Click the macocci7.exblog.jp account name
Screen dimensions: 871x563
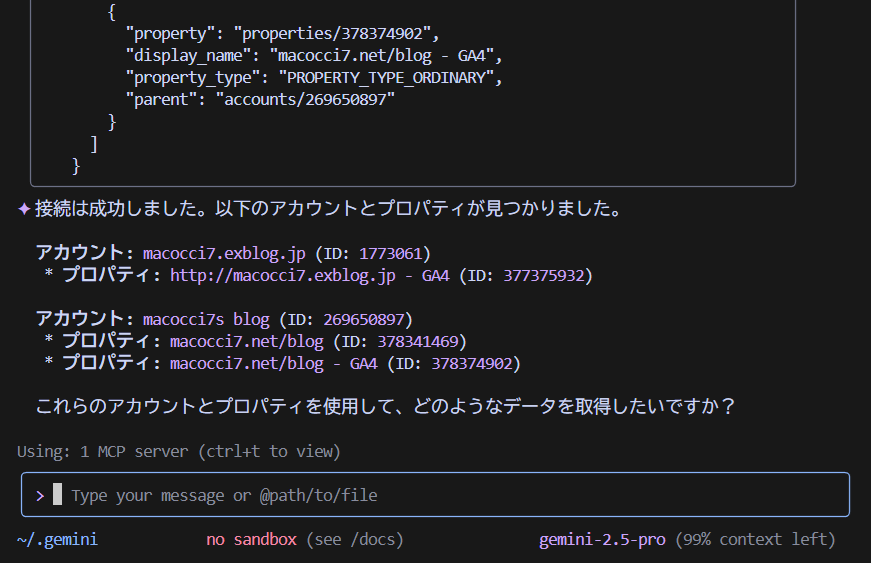(x=224, y=253)
